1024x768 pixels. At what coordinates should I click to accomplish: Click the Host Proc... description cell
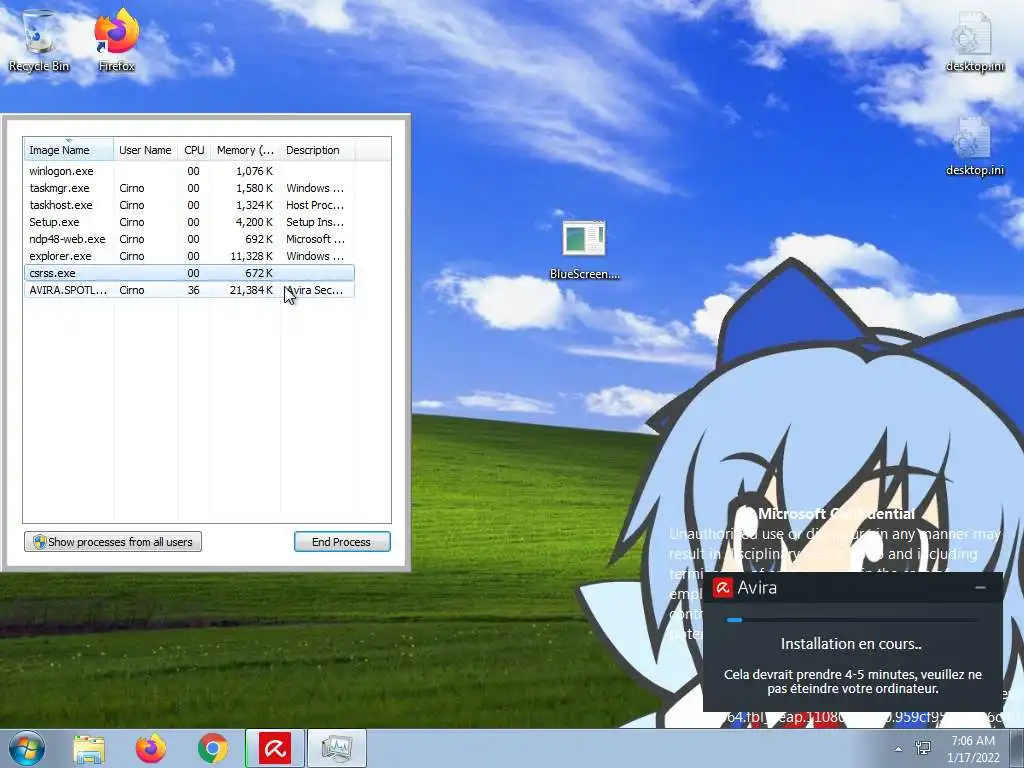315,205
